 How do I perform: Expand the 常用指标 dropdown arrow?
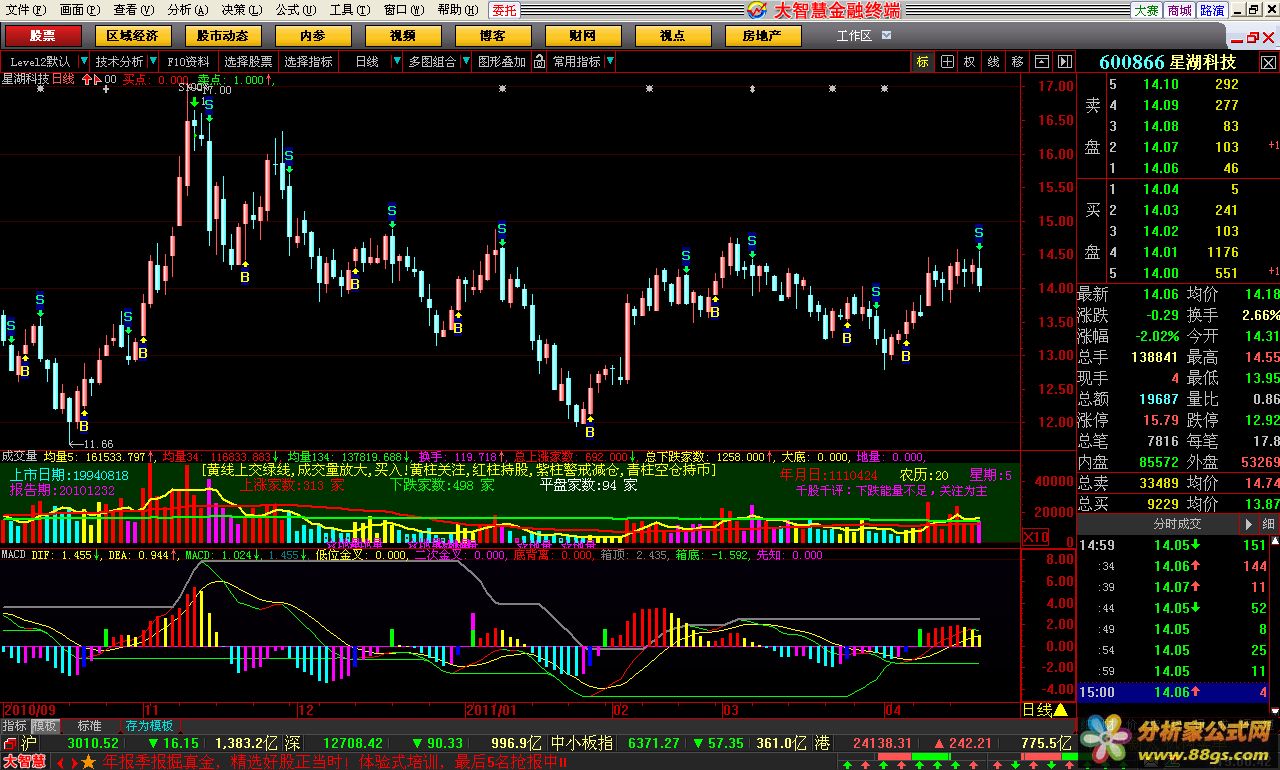609,62
